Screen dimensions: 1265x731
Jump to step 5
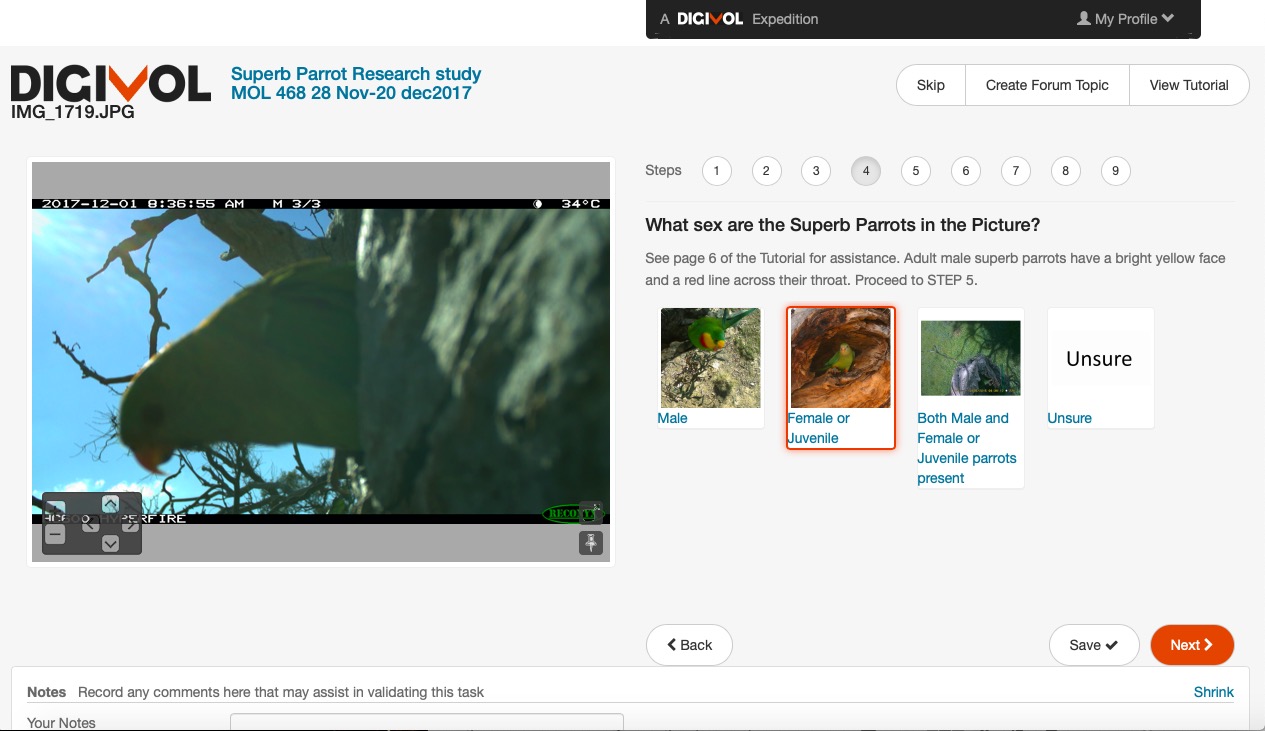915,171
